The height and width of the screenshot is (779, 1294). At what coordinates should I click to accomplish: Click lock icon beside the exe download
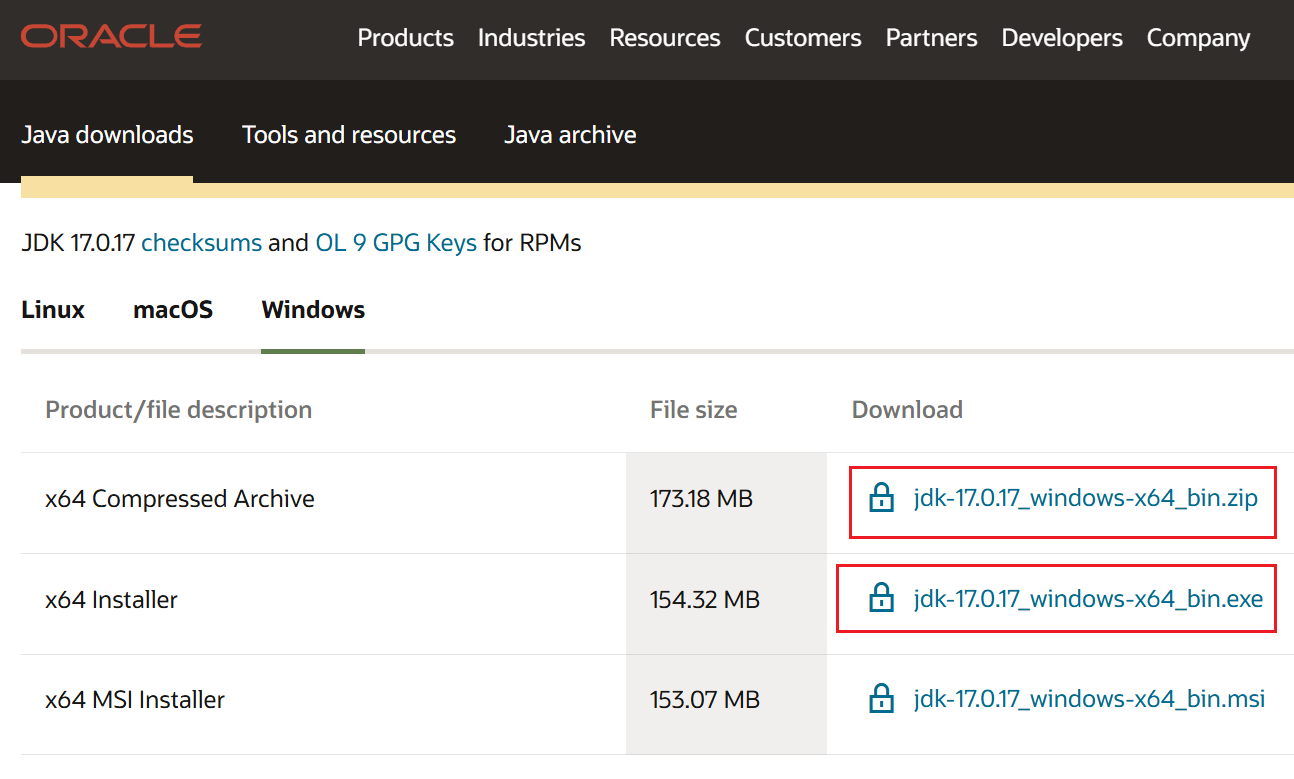pyautogui.click(x=881, y=599)
